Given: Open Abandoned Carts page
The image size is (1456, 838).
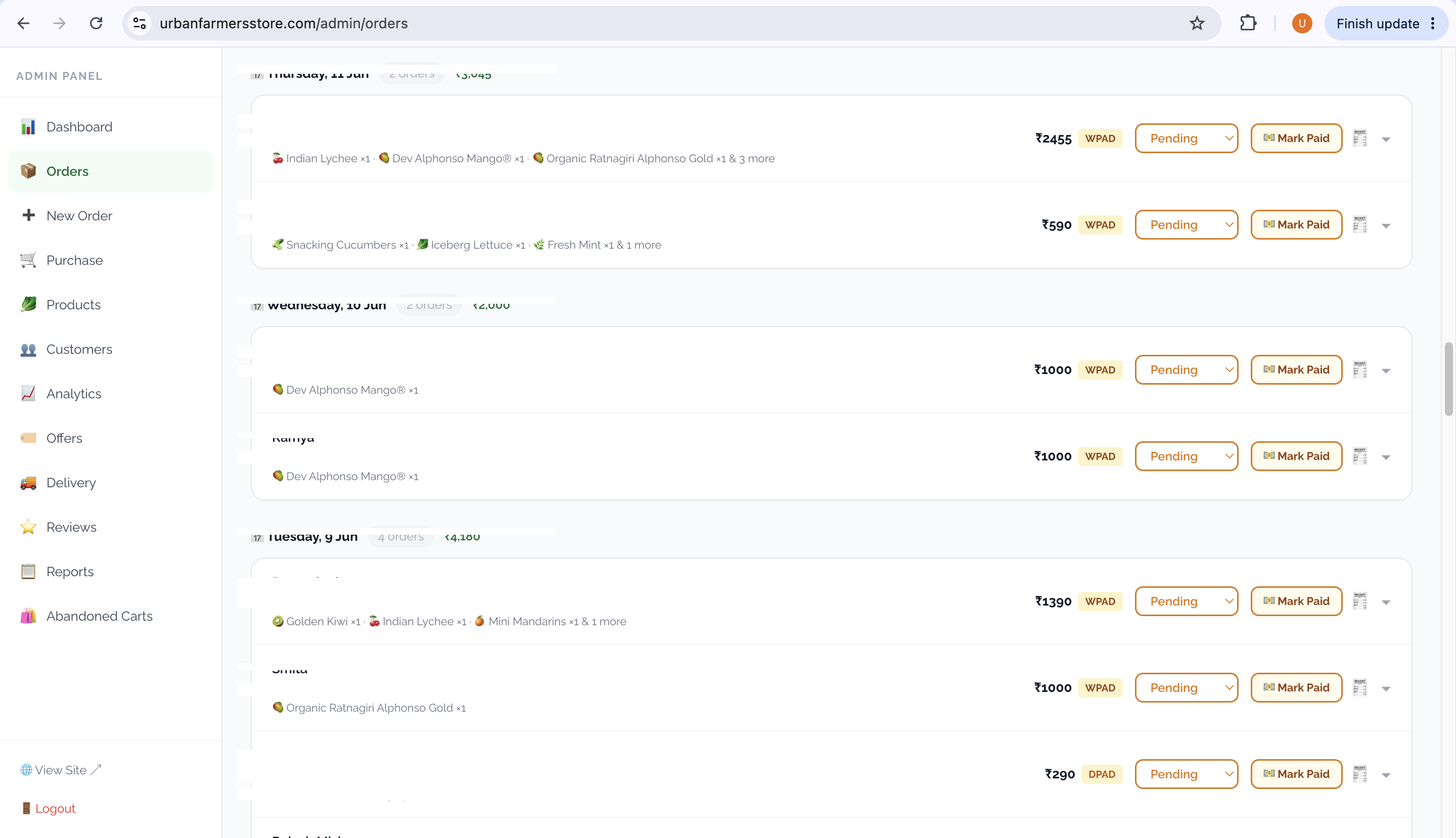Looking at the screenshot, I should click(x=111, y=616).
